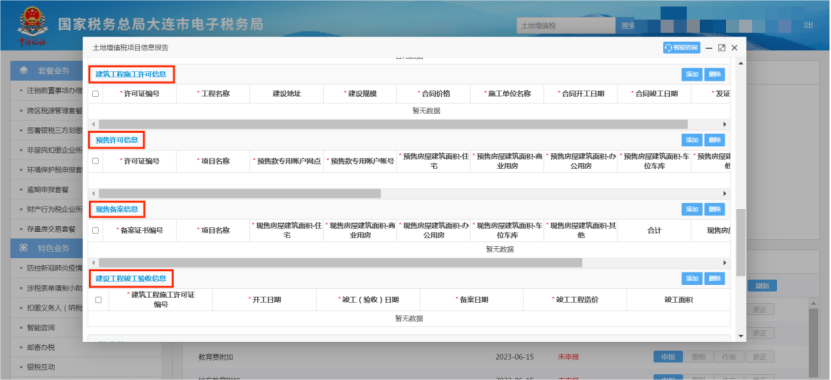Check select-all box in 现售备案信息 table

point(95,231)
